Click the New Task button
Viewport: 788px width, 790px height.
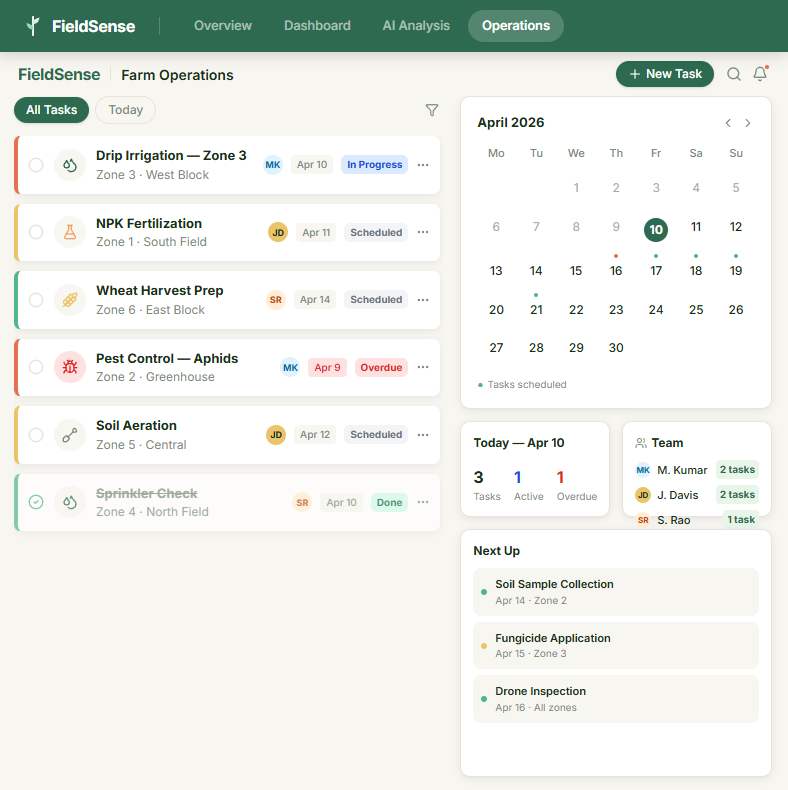(x=665, y=74)
